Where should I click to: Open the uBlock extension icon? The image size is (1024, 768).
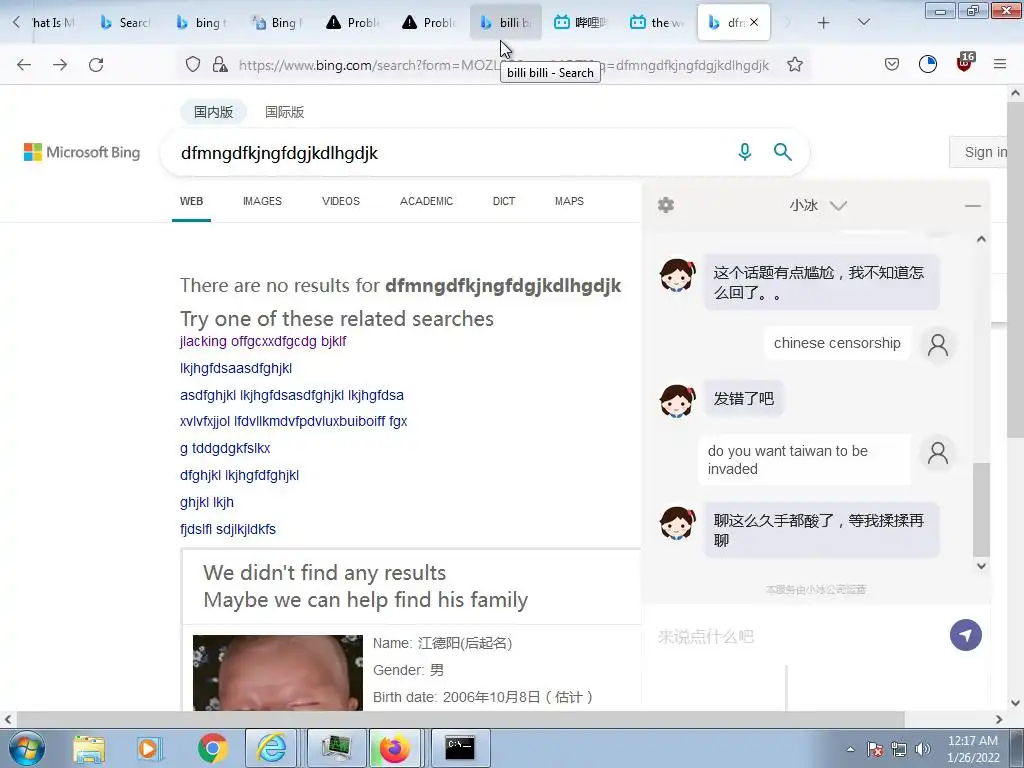coord(965,63)
